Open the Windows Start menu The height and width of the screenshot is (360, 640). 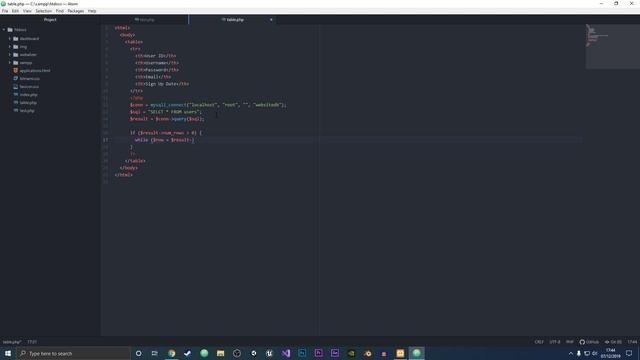coord(8,353)
